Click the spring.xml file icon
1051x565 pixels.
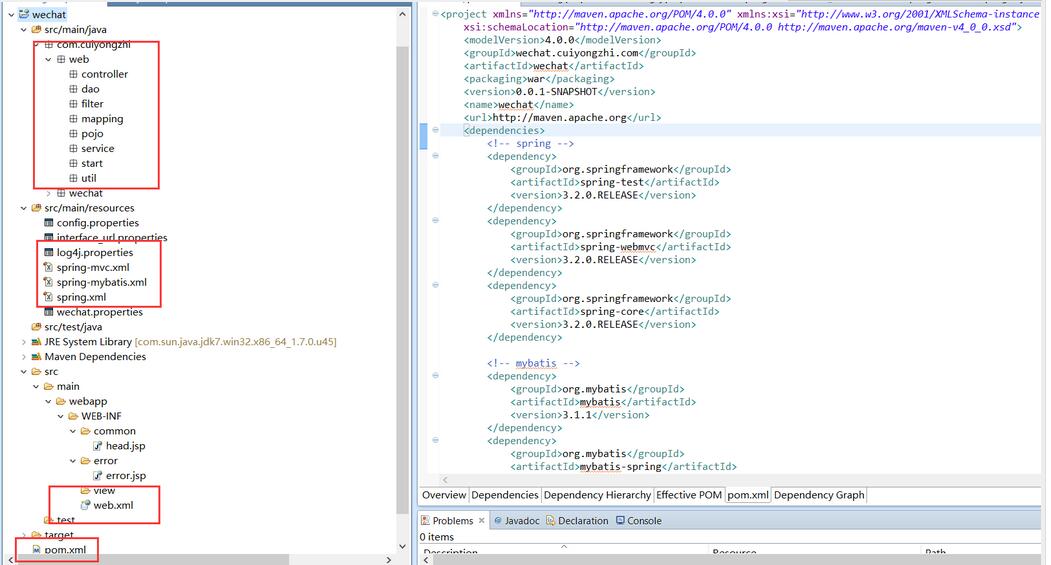[x=48, y=297]
